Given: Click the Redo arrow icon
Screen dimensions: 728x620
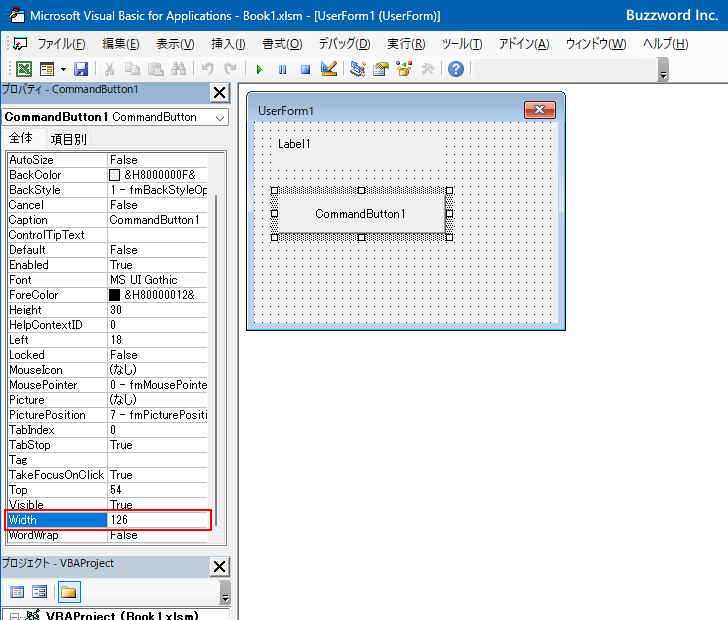Looking at the screenshot, I should (x=230, y=69).
